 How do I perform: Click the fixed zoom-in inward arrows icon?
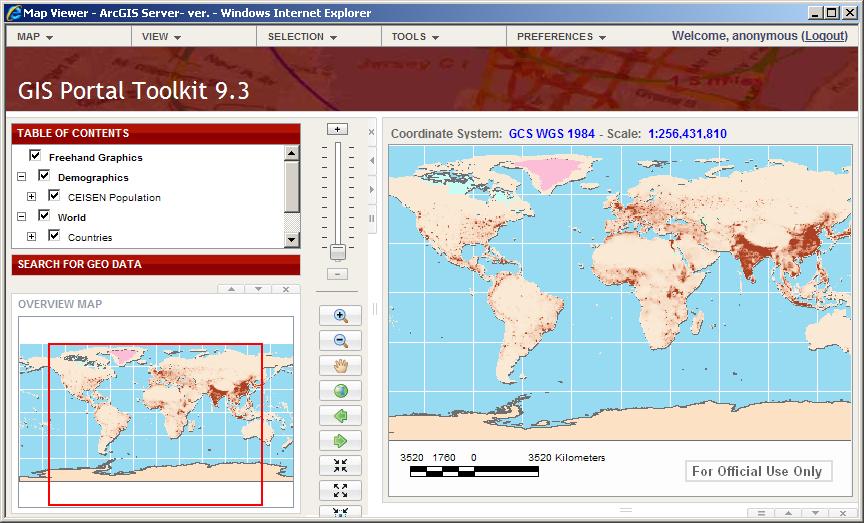(341, 466)
